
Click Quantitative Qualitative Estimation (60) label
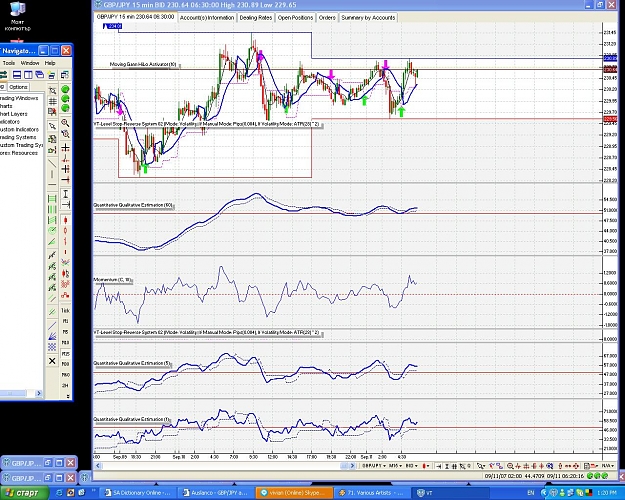click(x=133, y=205)
